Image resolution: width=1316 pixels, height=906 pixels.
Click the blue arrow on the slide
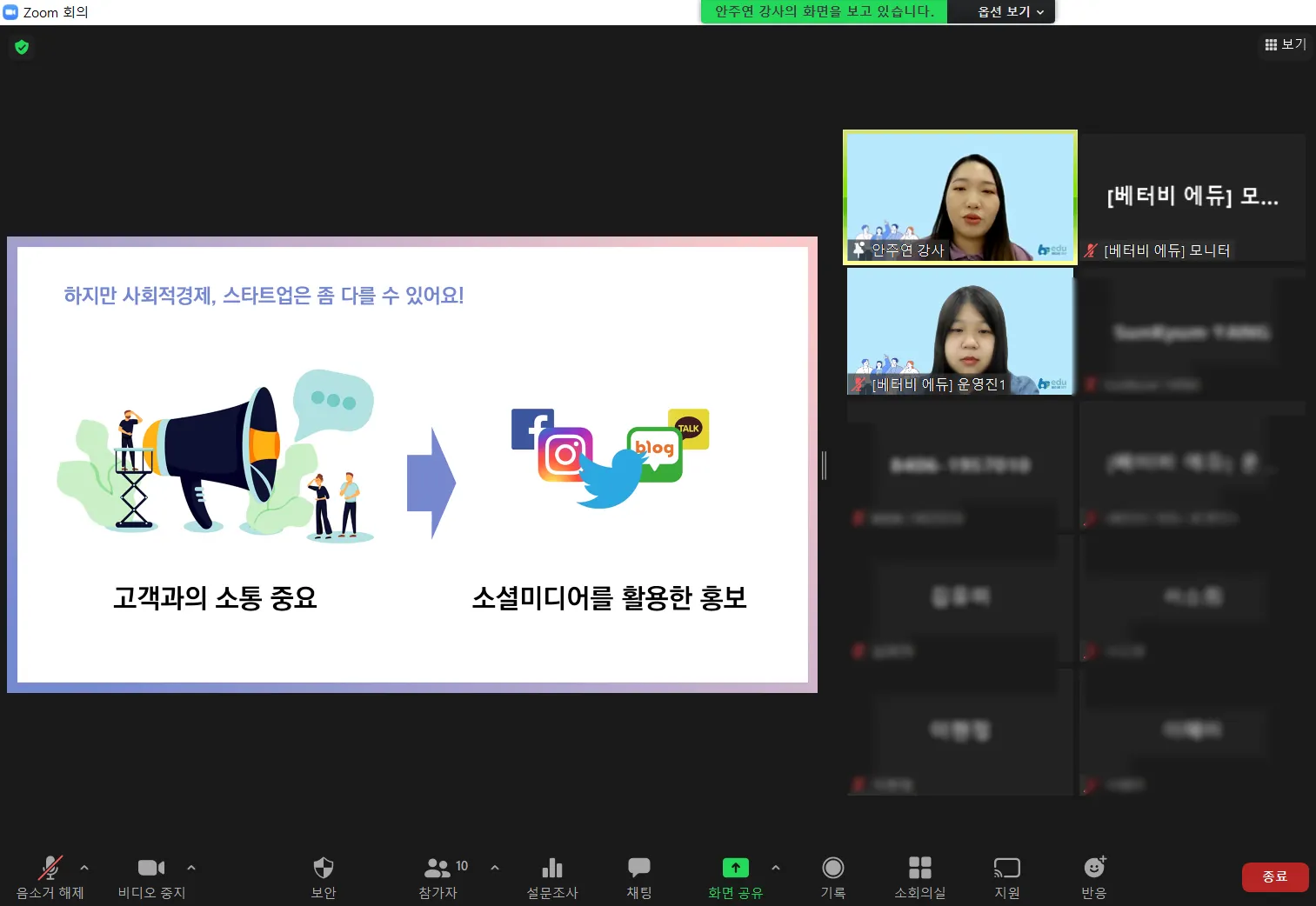click(x=431, y=483)
